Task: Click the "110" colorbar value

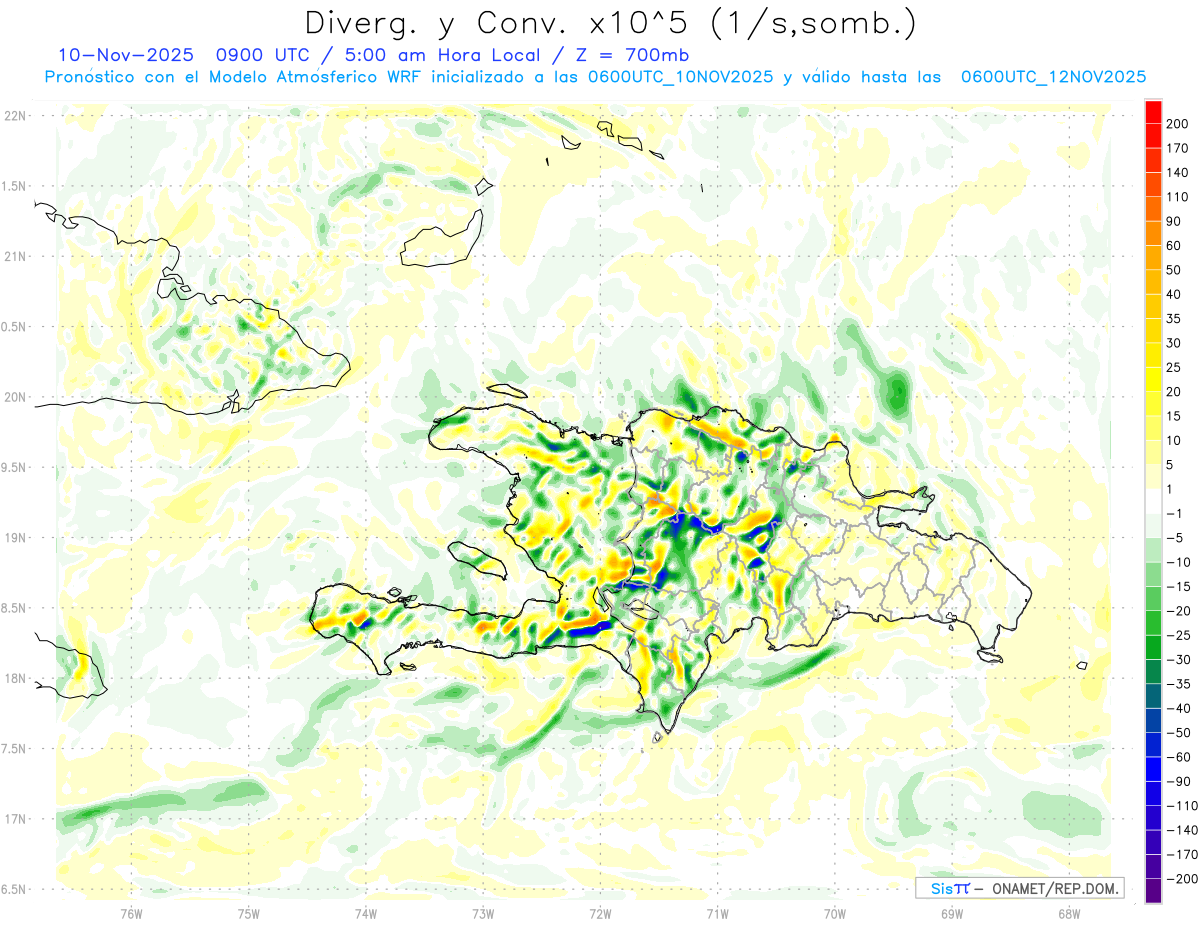Action: [1177, 197]
